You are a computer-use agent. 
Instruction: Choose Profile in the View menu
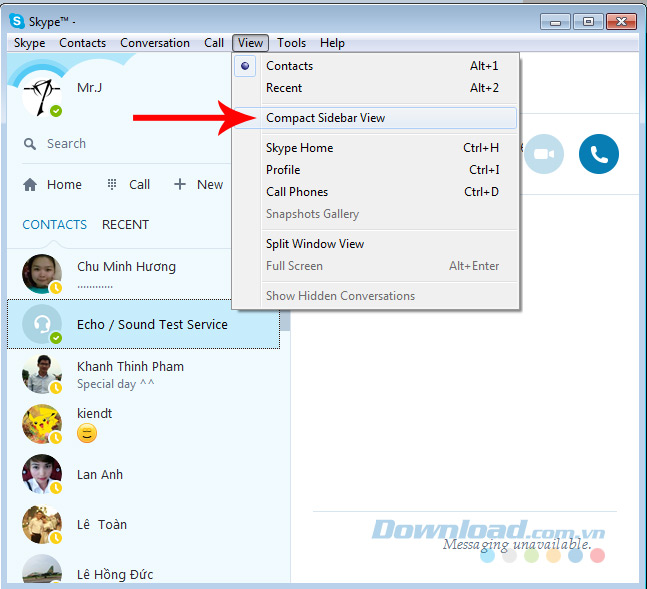[375, 170]
